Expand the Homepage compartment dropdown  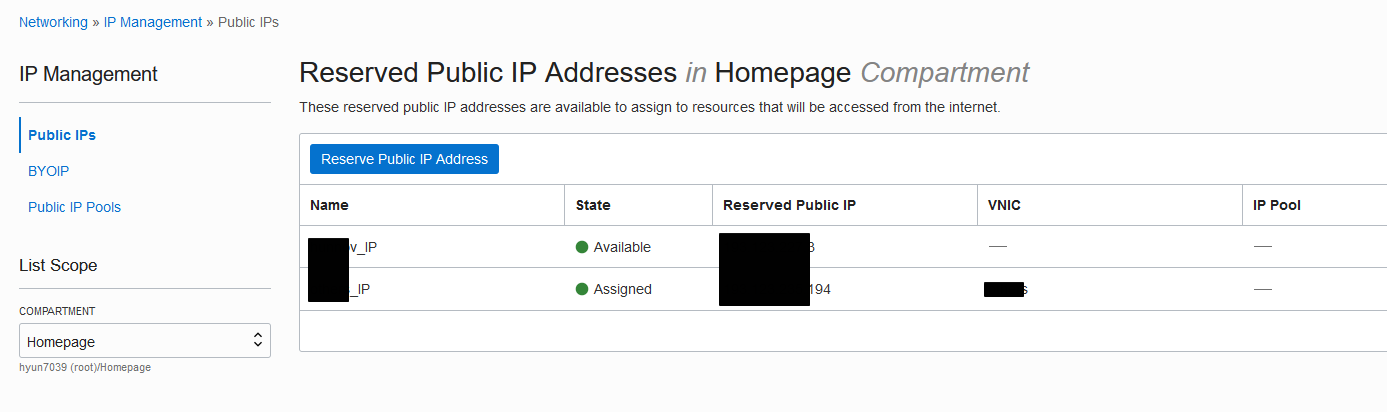tap(145, 341)
